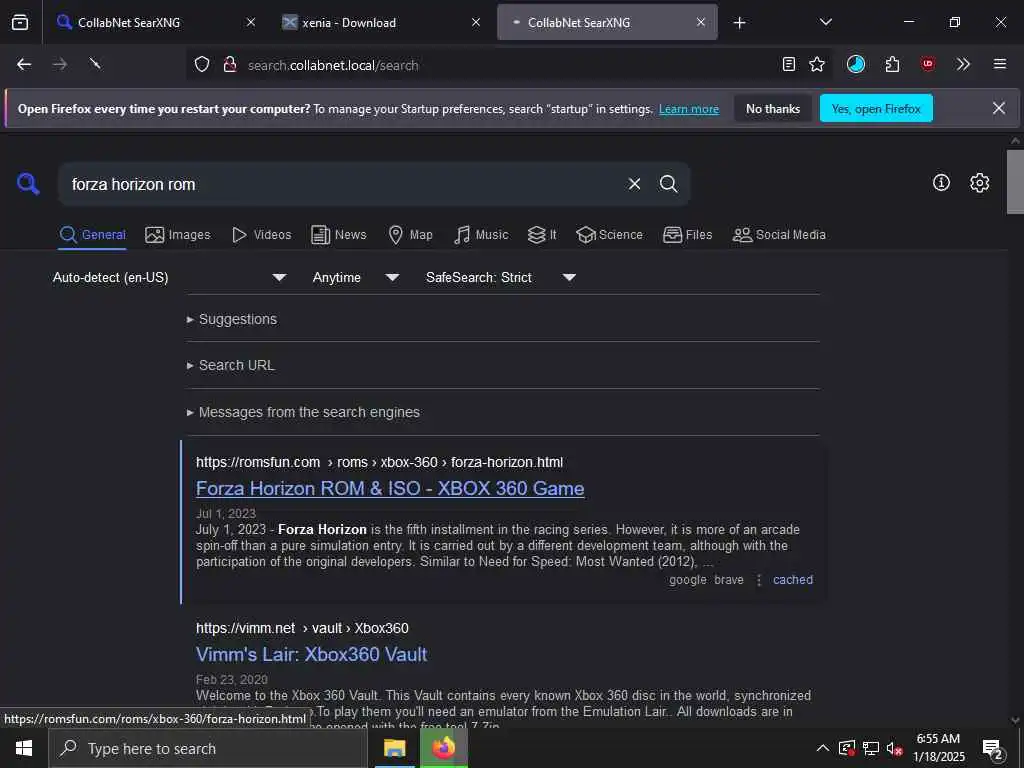The width and height of the screenshot is (1024, 768).
Task: Select the Map search category
Action: [410, 234]
